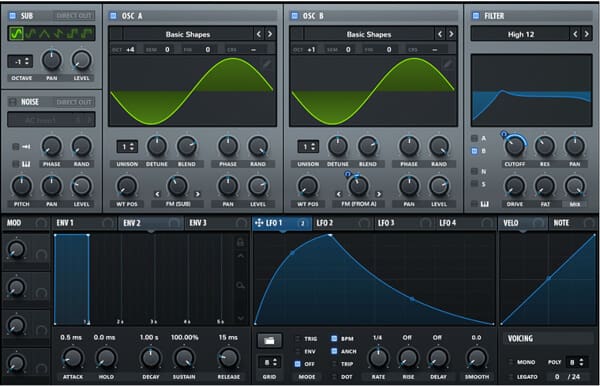Select the sawtooth waveform in SUB
Viewport: 600px width, 386px height.
point(58,34)
